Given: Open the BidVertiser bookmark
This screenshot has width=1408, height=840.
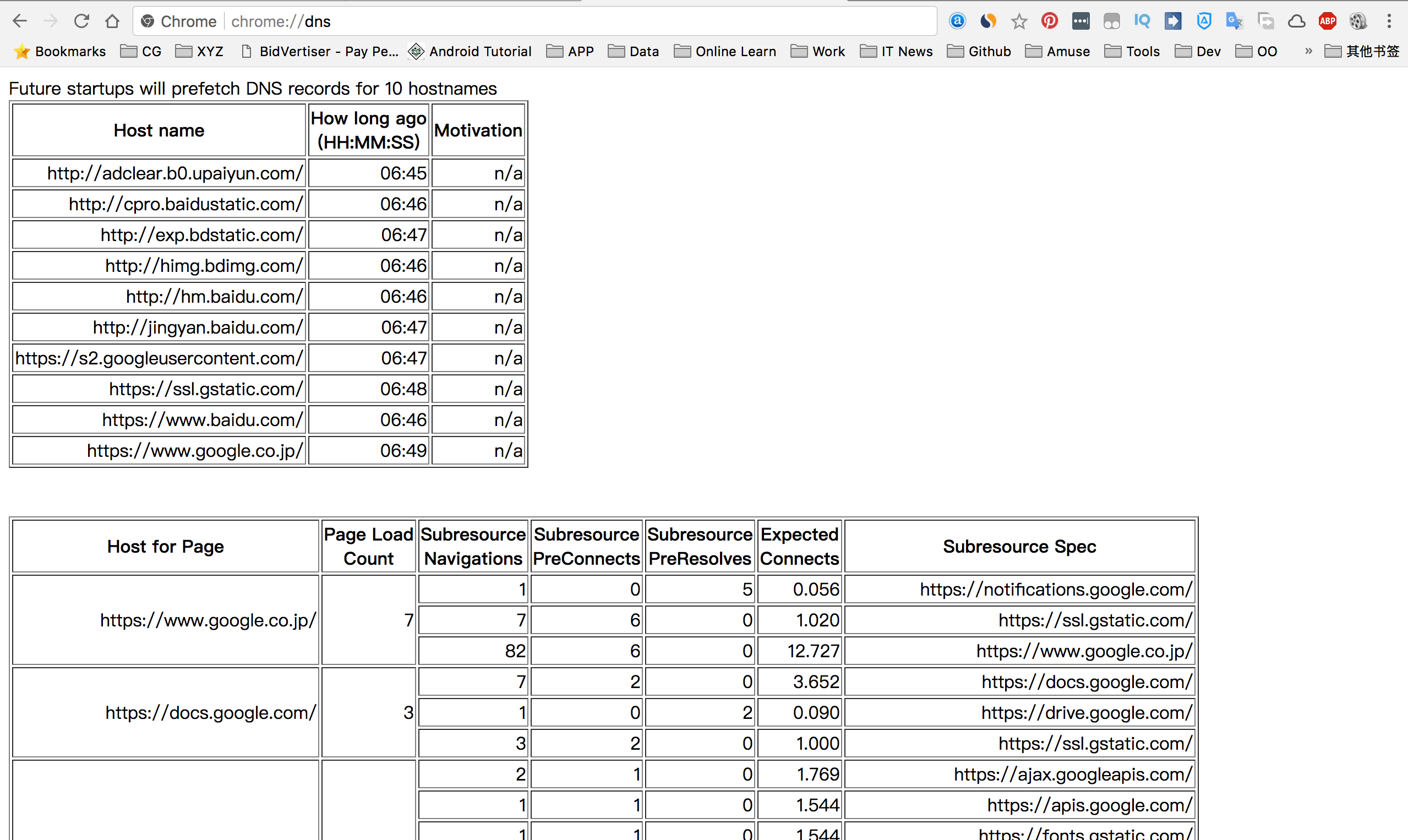Looking at the screenshot, I should click(320, 52).
